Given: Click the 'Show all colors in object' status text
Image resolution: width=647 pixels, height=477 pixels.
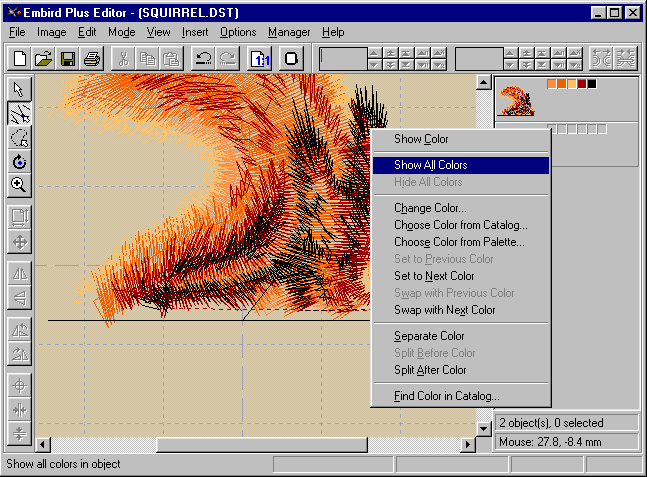Looking at the screenshot, I should (x=63, y=464).
